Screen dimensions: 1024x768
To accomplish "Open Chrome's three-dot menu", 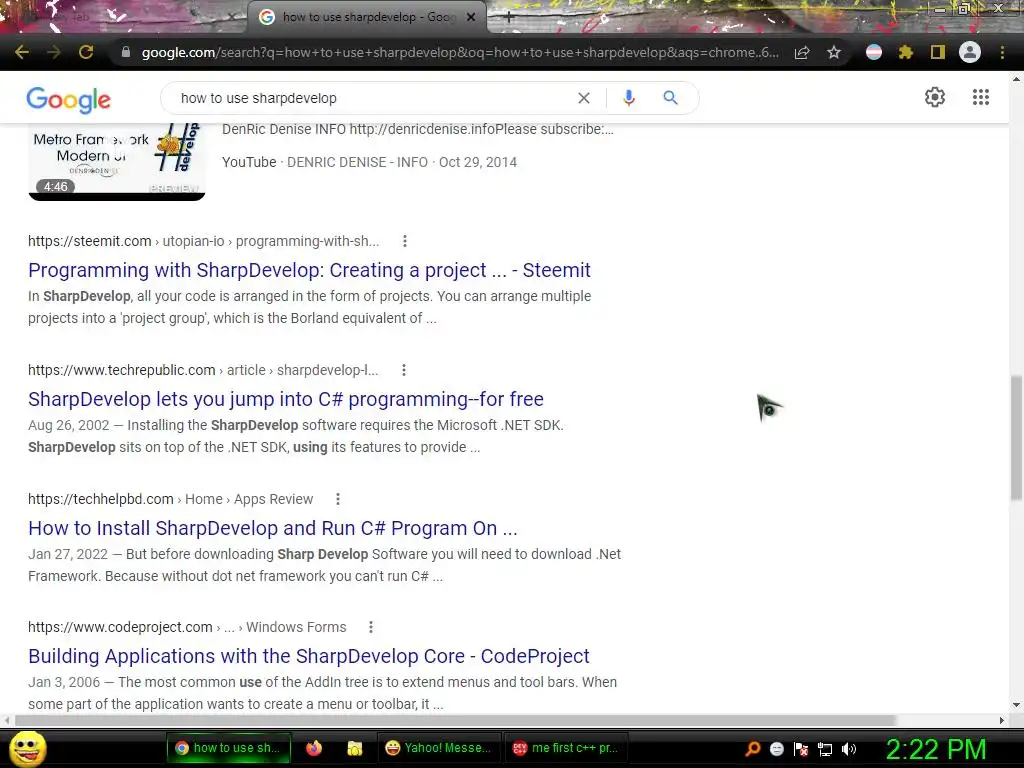I will click(x=1002, y=52).
